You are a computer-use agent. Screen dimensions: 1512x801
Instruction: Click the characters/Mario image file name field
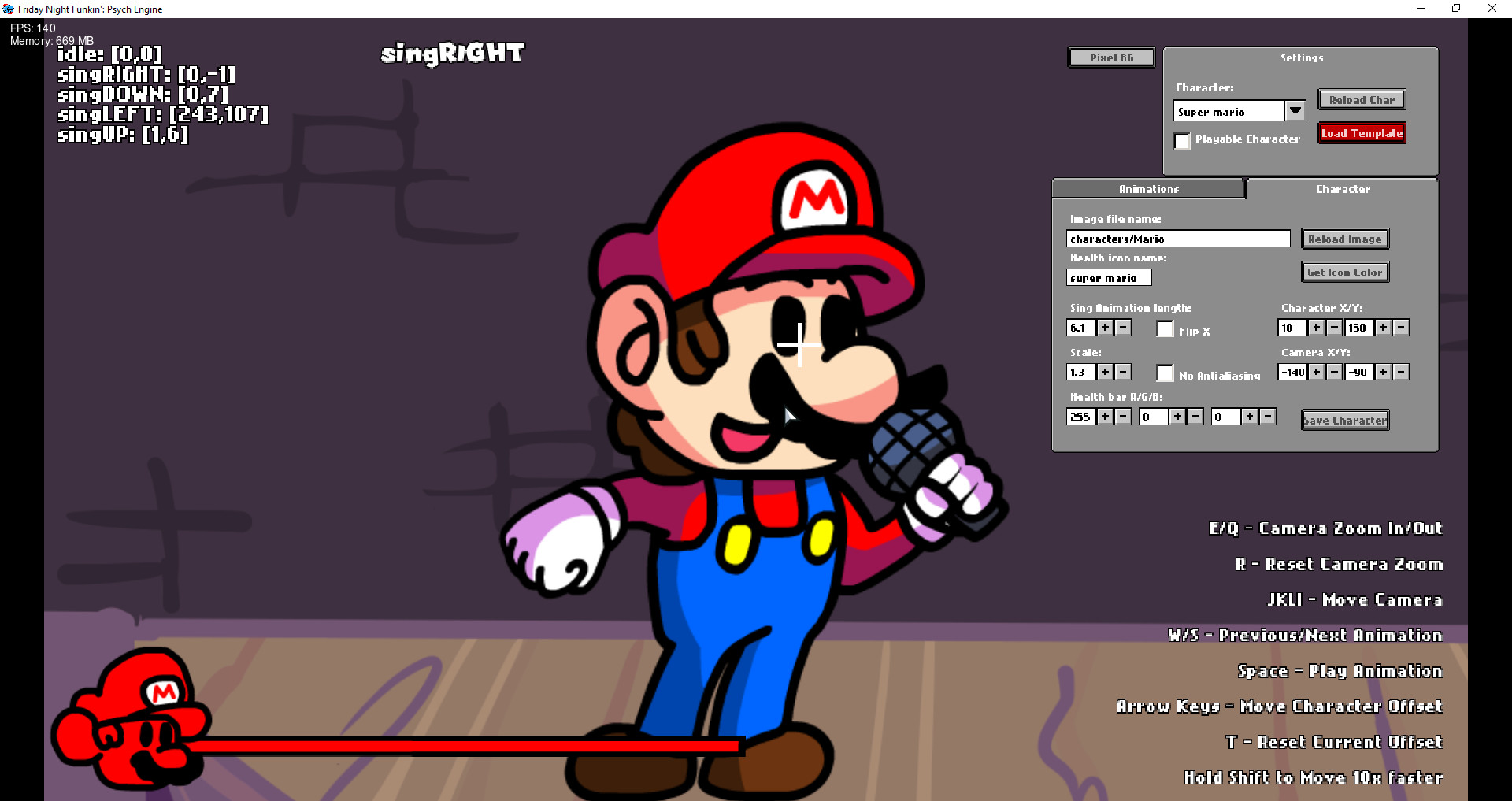coord(1177,238)
